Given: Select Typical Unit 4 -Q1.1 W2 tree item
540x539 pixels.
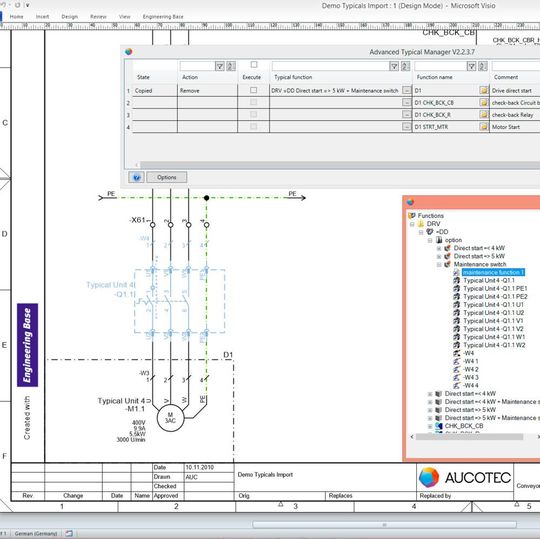Looking at the screenshot, I should coord(494,345).
